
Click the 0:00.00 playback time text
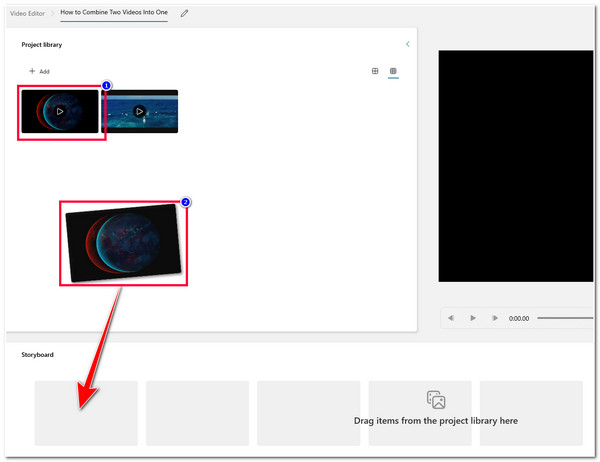[519, 318]
